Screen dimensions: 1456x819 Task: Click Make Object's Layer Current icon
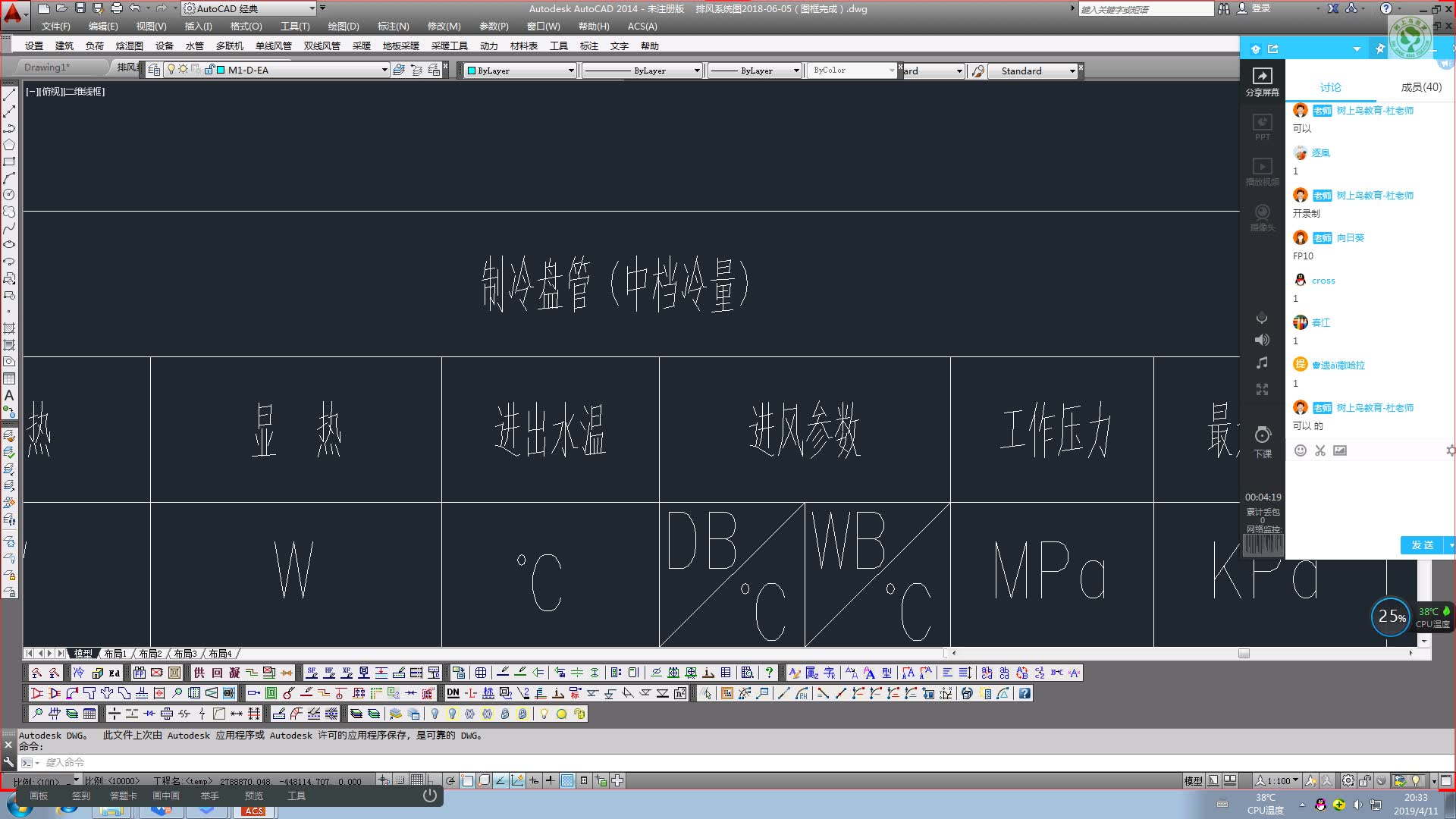point(399,70)
